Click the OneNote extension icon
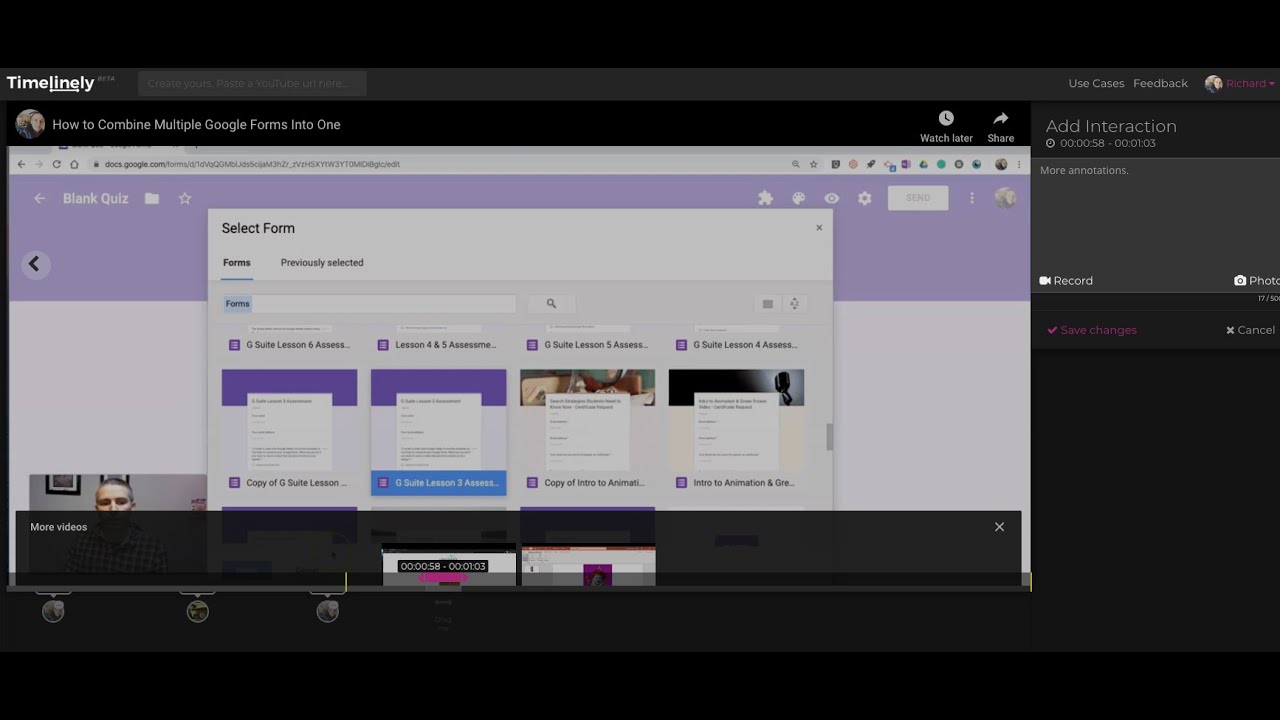This screenshot has height=720, width=1280. click(x=906, y=164)
